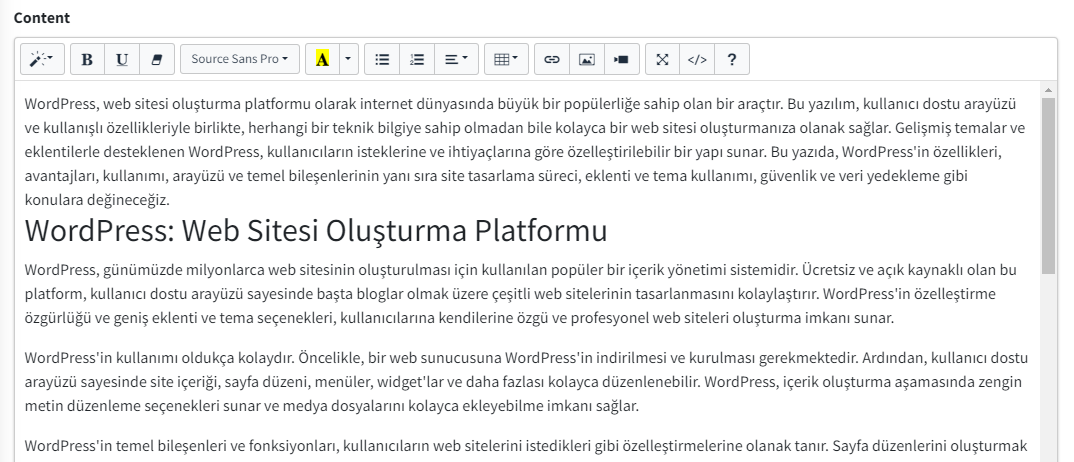Click paragraph starting 'WordPress'in temel bileşenleri'
1074x462 pixels.
(526, 447)
